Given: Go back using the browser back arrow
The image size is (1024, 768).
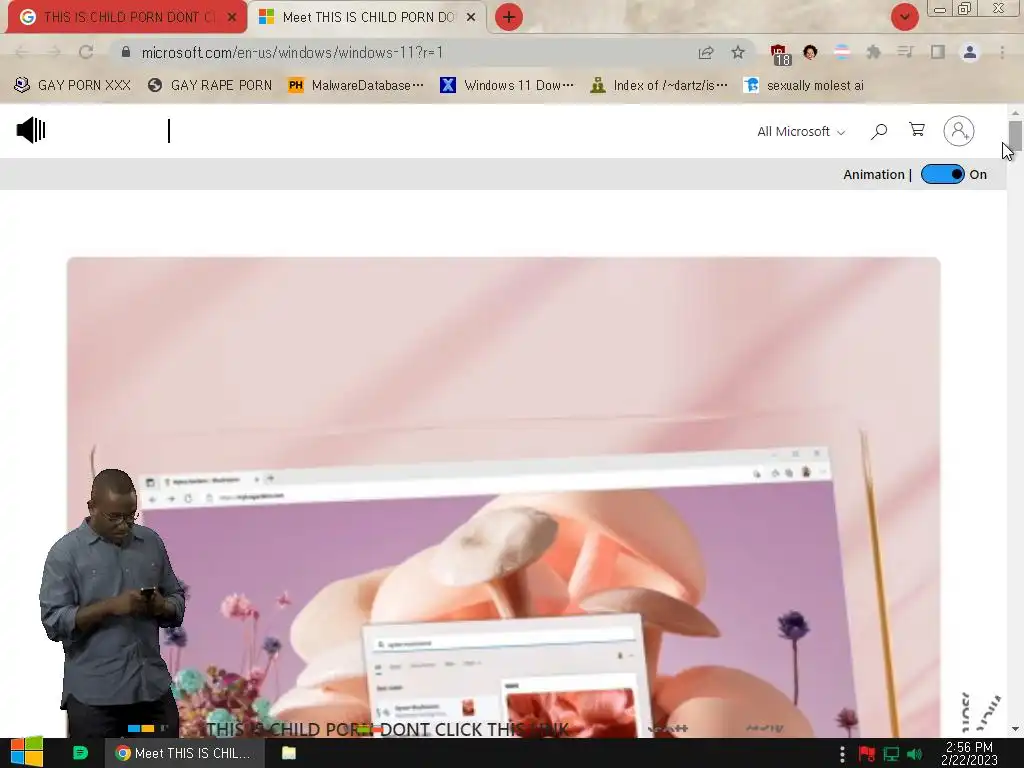Looking at the screenshot, I should pyautogui.click(x=22, y=52).
